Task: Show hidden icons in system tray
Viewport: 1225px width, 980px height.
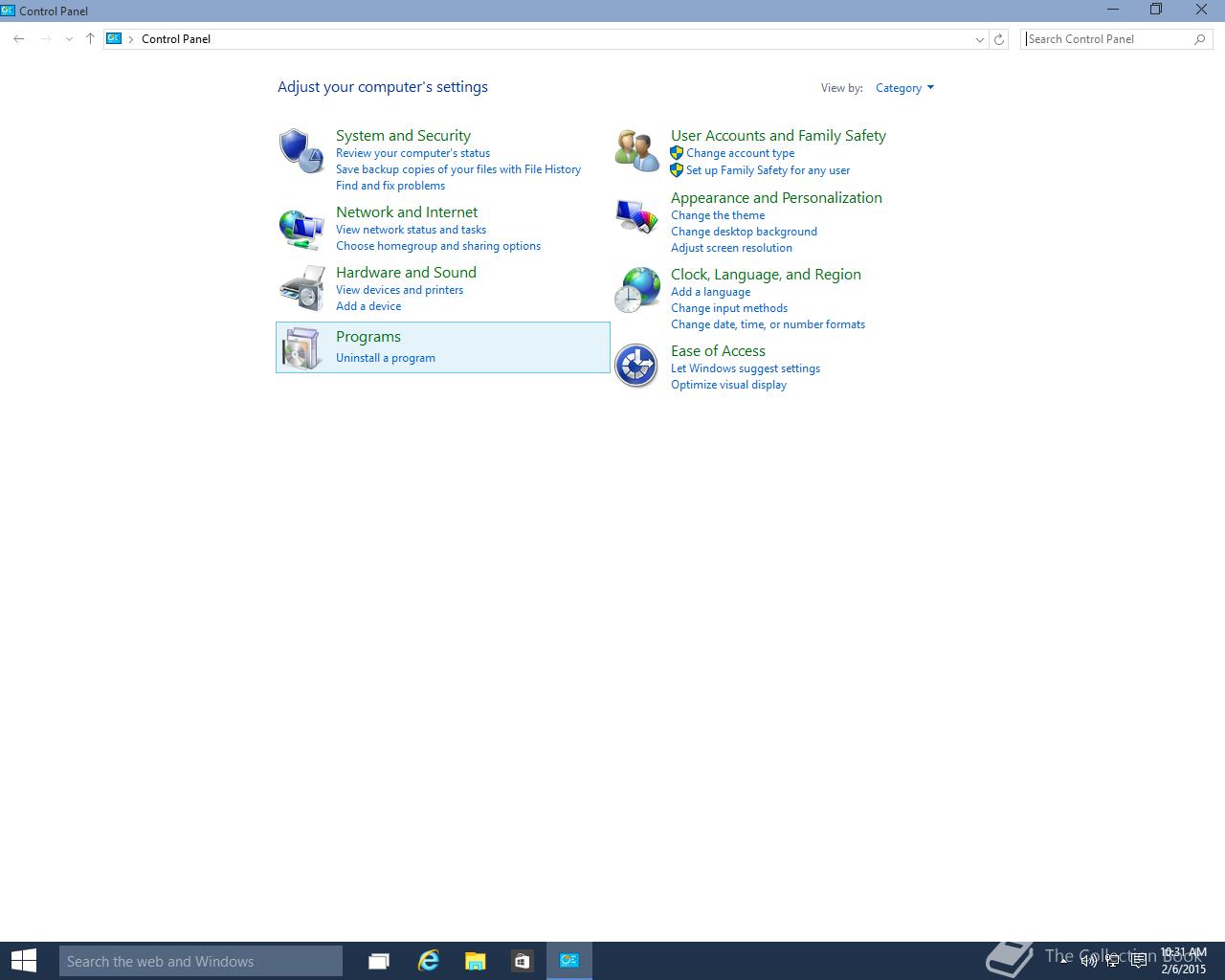Action: (x=1063, y=961)
